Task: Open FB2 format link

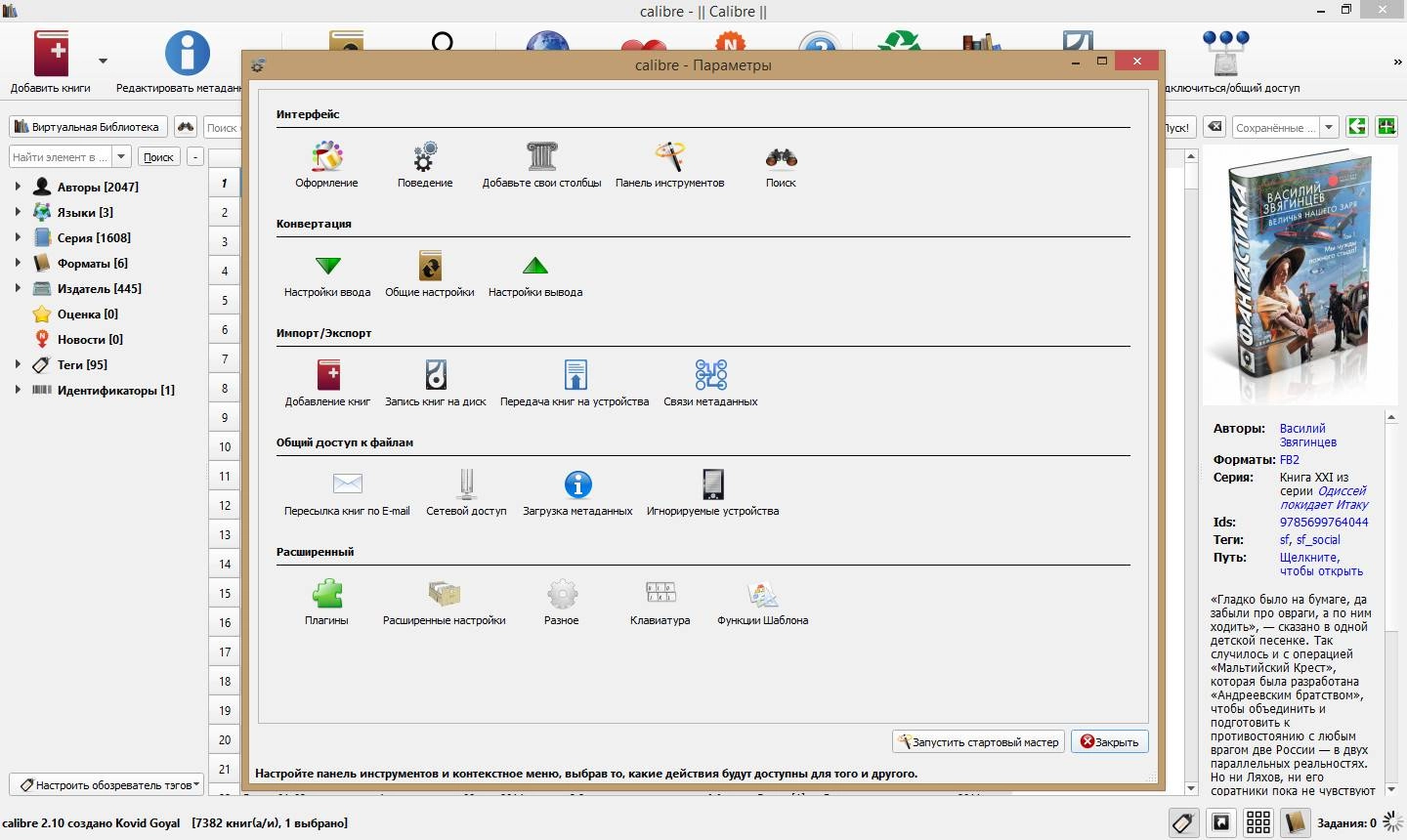Action: [1290, 459]
